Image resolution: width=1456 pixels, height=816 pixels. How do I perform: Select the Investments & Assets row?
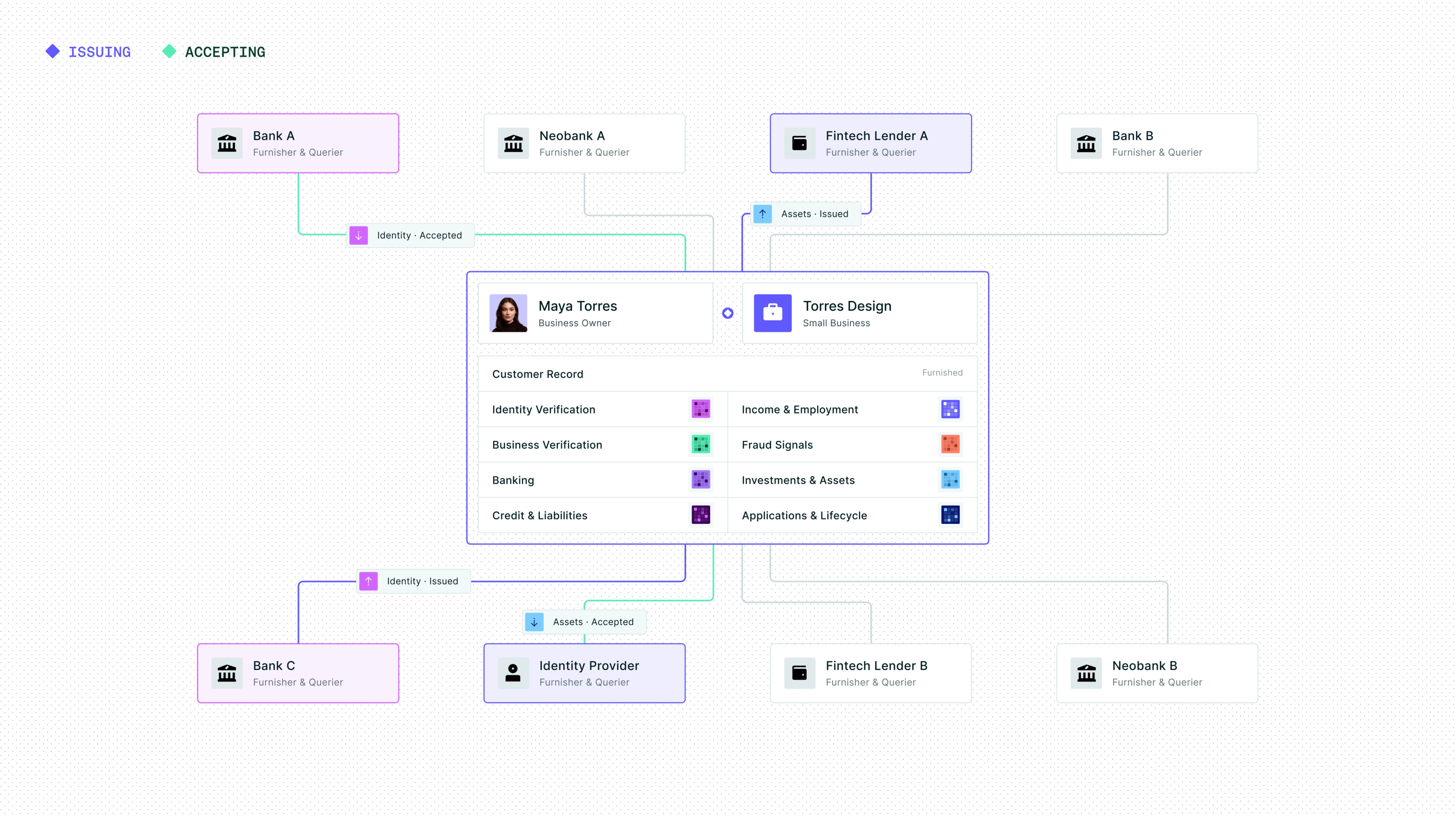(x=852, y=480)
